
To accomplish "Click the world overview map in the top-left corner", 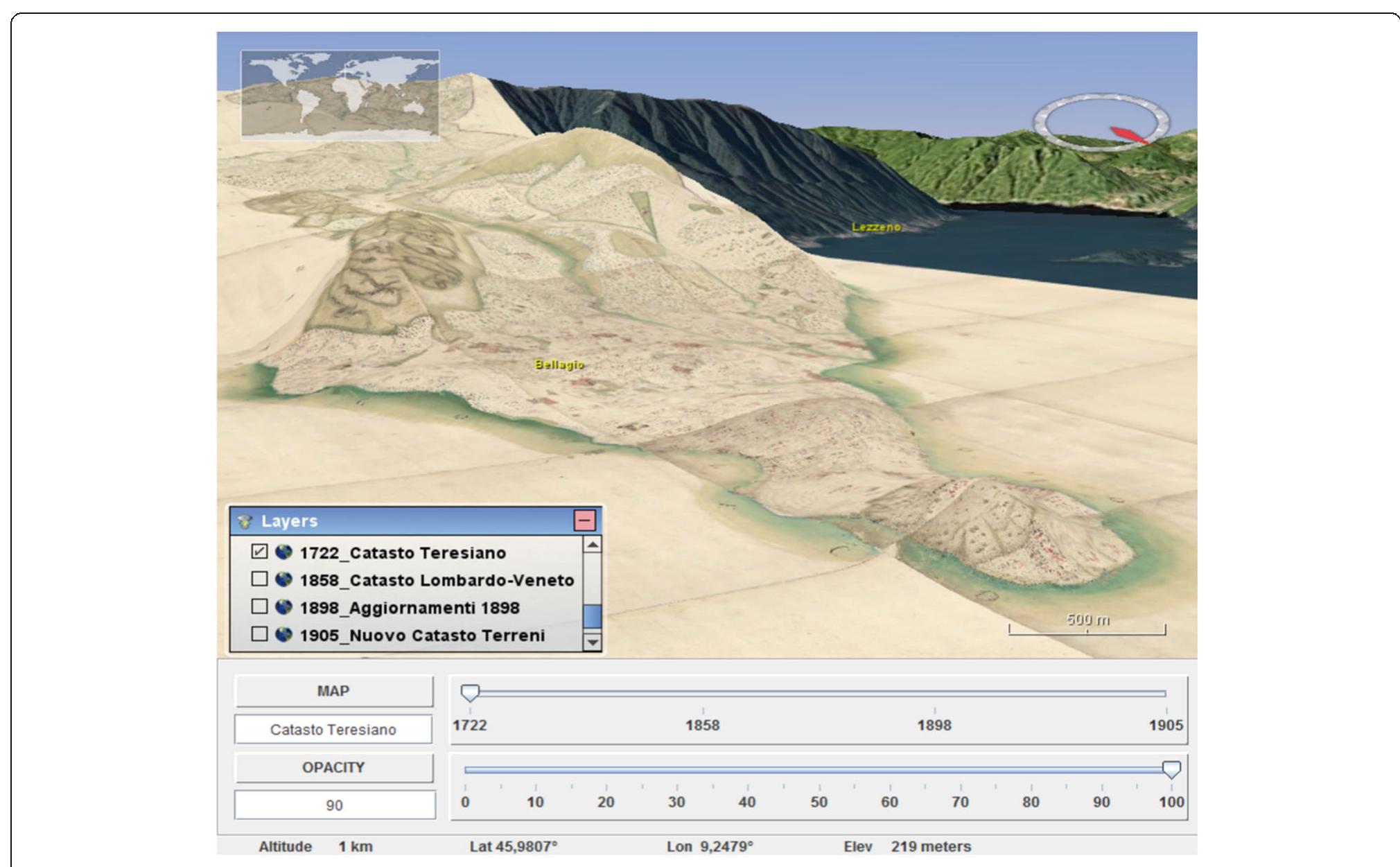I will (x=340, y=96).
